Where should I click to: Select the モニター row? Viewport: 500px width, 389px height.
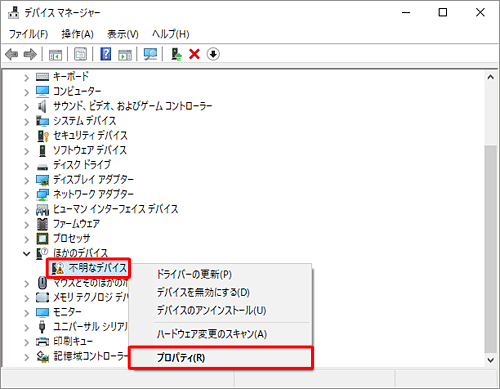[x=67, y=312]
